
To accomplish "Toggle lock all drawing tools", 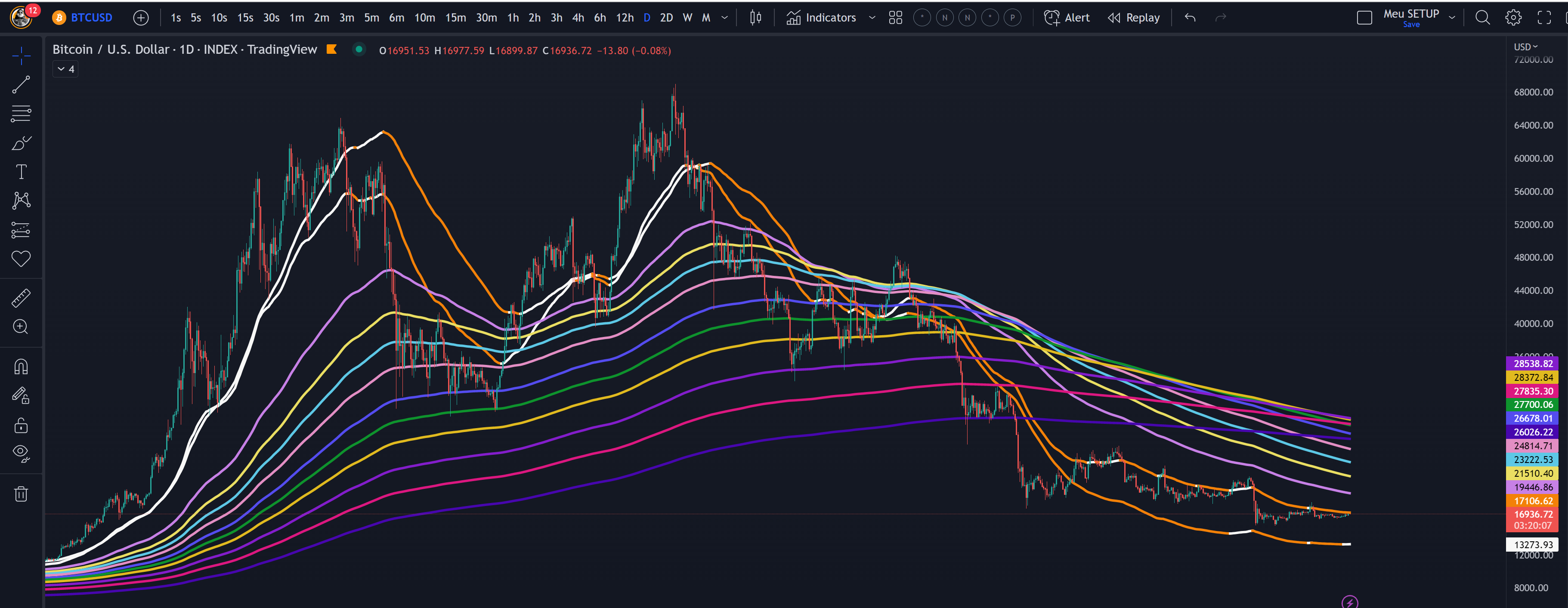I will click(x=21, y=425).
